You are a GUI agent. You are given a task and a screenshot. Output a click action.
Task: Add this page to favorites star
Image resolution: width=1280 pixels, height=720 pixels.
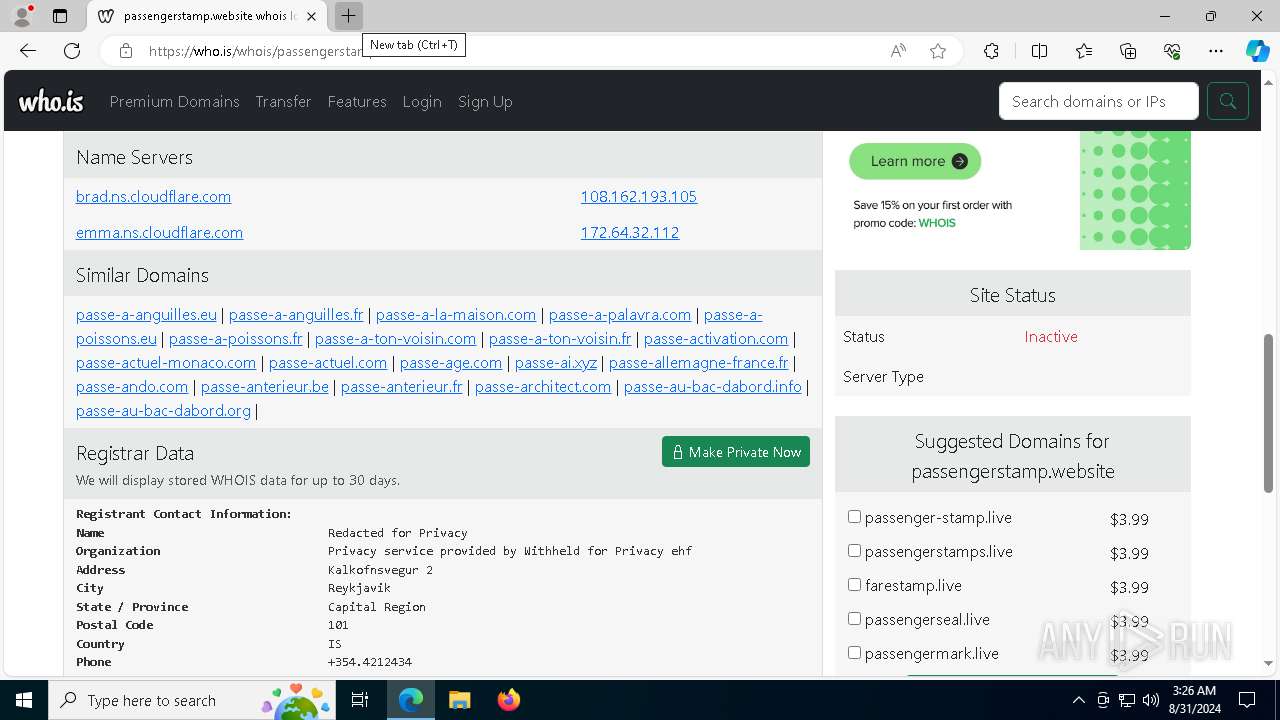(x=938, y=51)
